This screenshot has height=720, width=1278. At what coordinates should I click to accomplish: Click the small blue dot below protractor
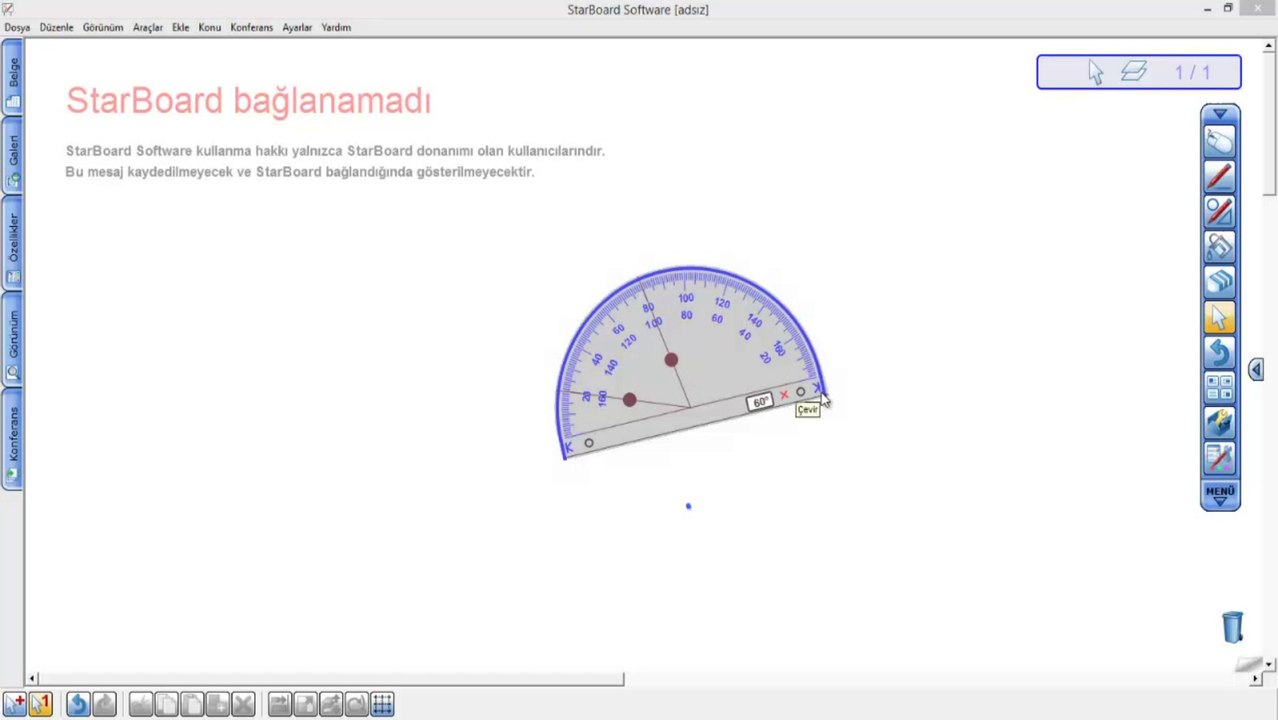(688, 506)
